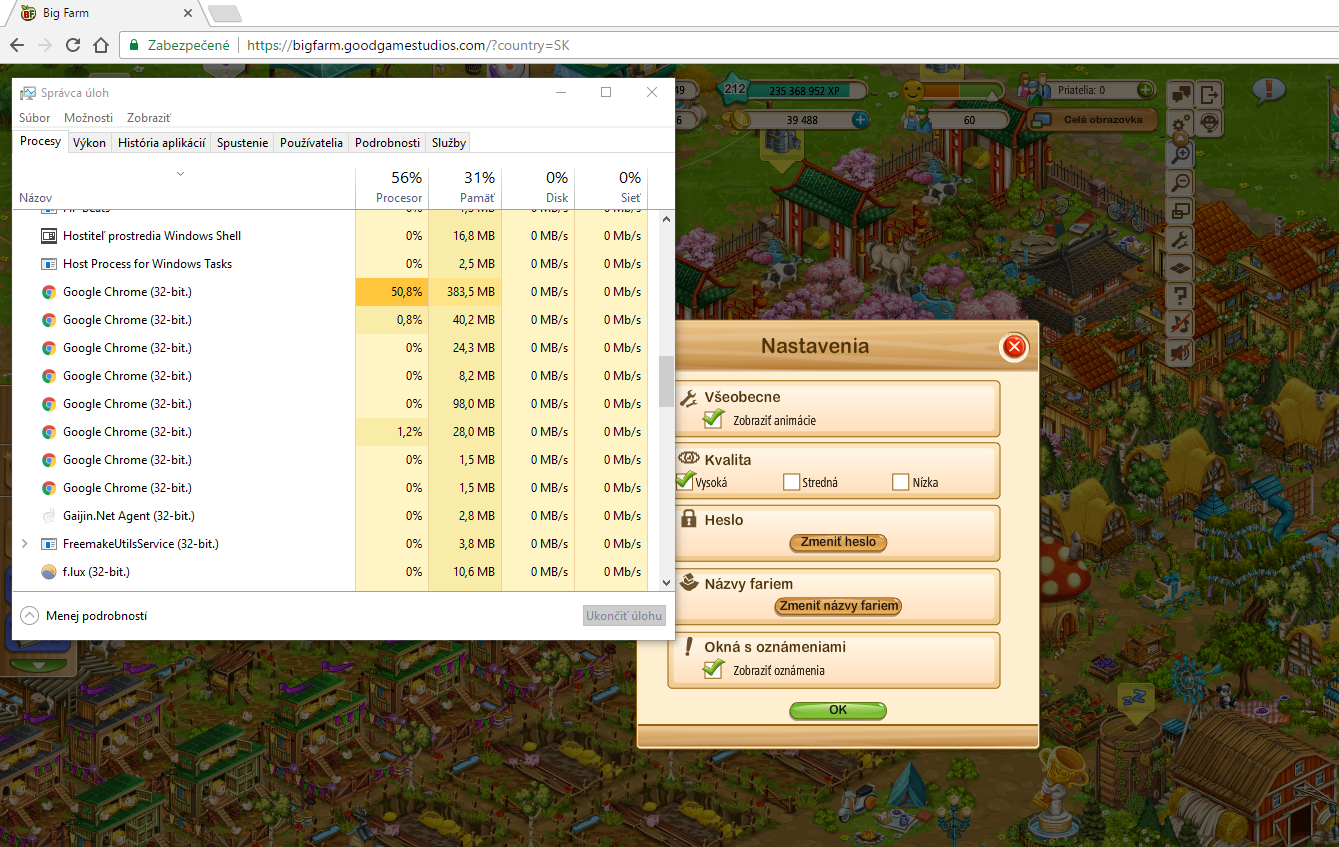Viewport: 1339px width, 847px height.
Task: Click the Celá obrazovka fullscreen button
Action: pyautogui.click(x=1093, y=120)
